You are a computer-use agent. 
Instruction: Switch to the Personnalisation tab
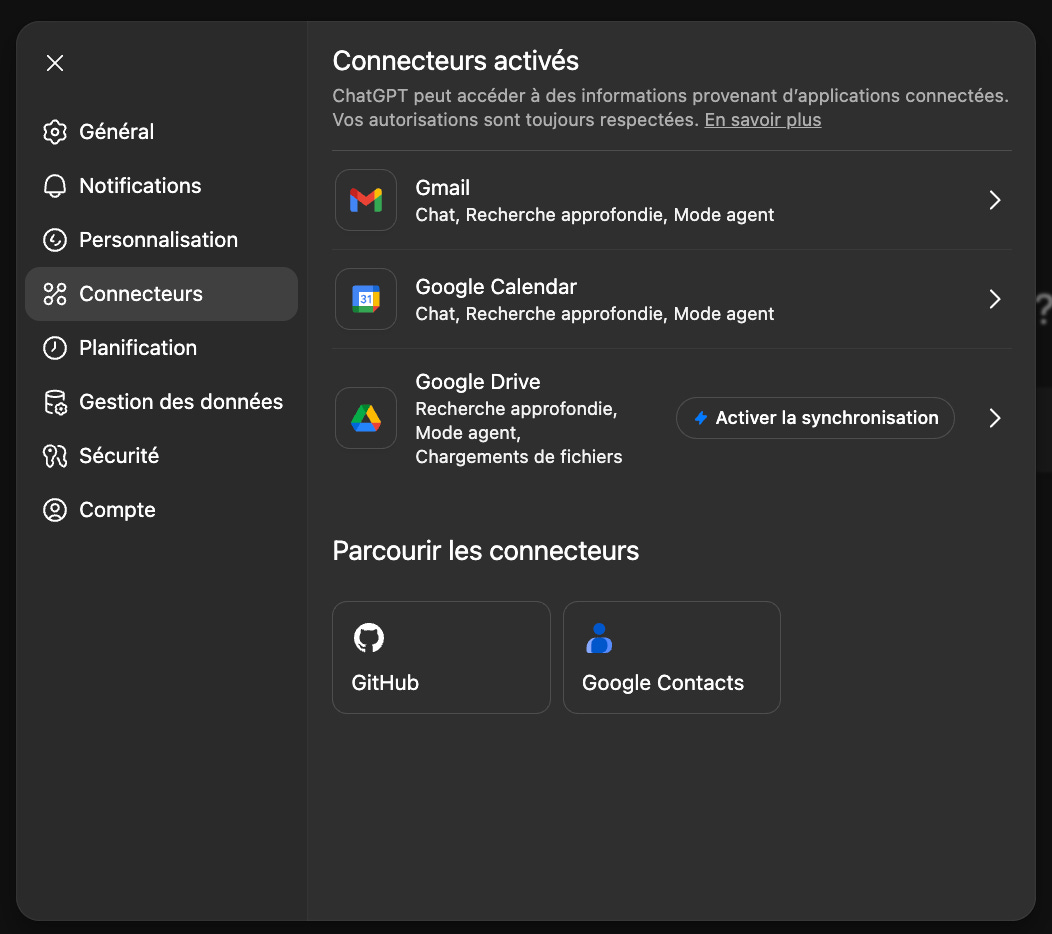click(161, 240)
